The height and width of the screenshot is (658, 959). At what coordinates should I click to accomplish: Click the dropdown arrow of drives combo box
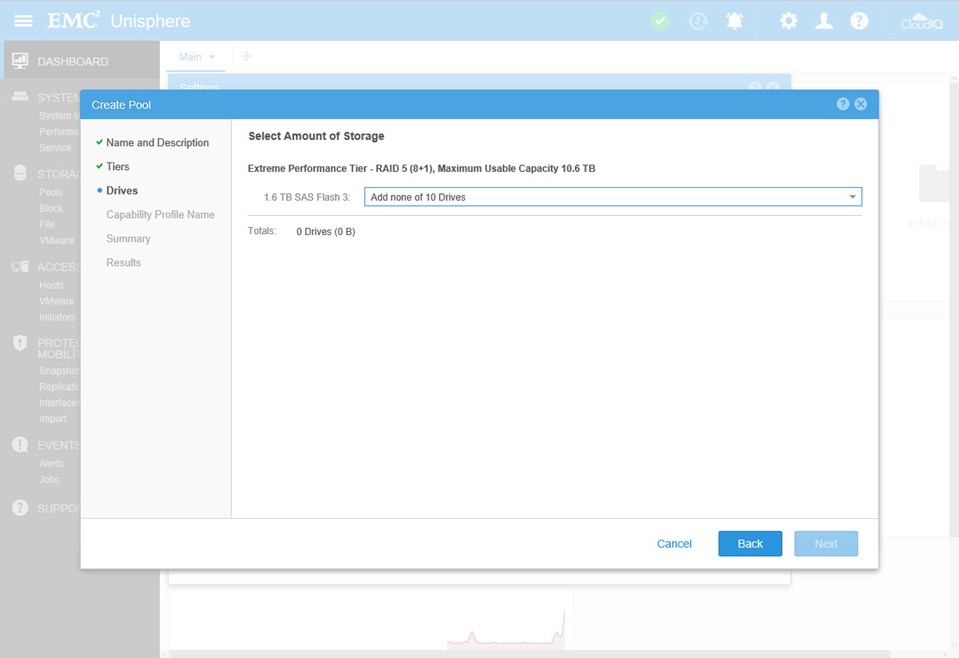point(852,197)
